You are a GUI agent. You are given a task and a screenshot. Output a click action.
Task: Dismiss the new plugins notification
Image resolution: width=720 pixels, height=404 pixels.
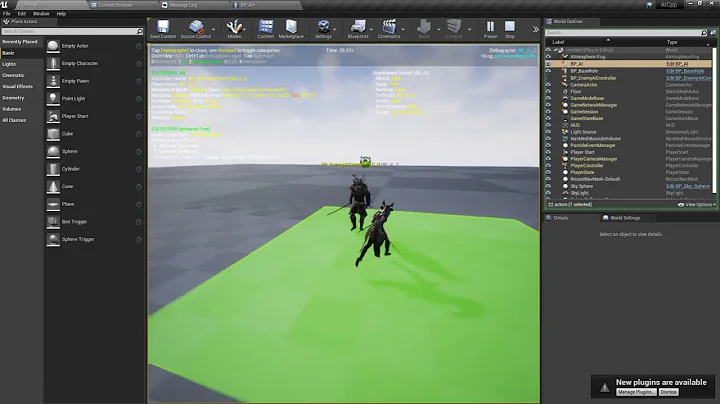669,392
